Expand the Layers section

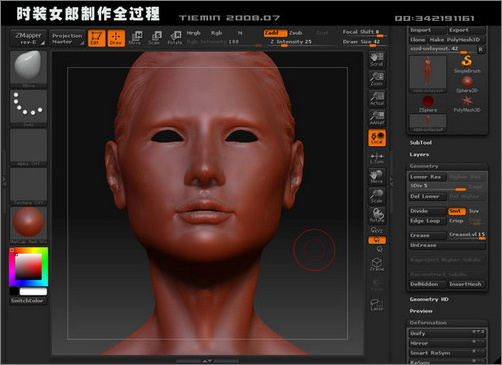click(419, 155)
